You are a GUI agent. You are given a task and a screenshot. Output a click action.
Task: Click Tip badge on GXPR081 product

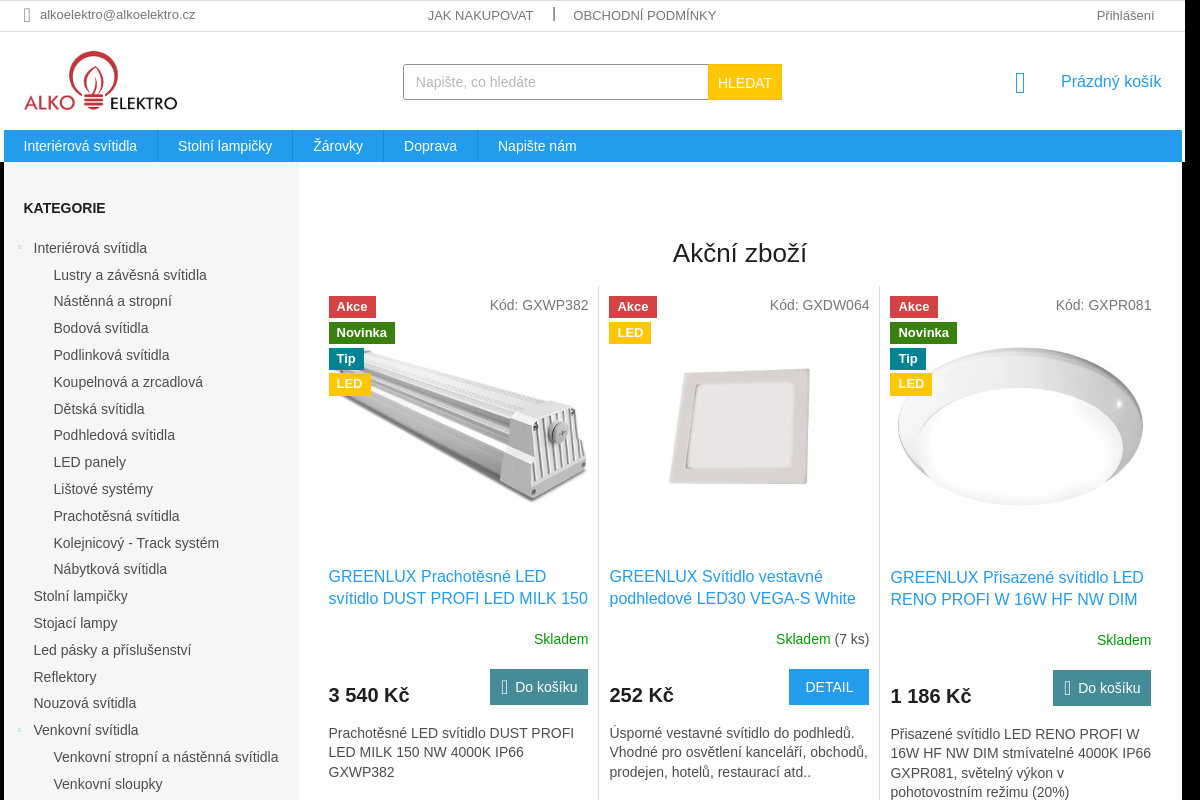908,359
